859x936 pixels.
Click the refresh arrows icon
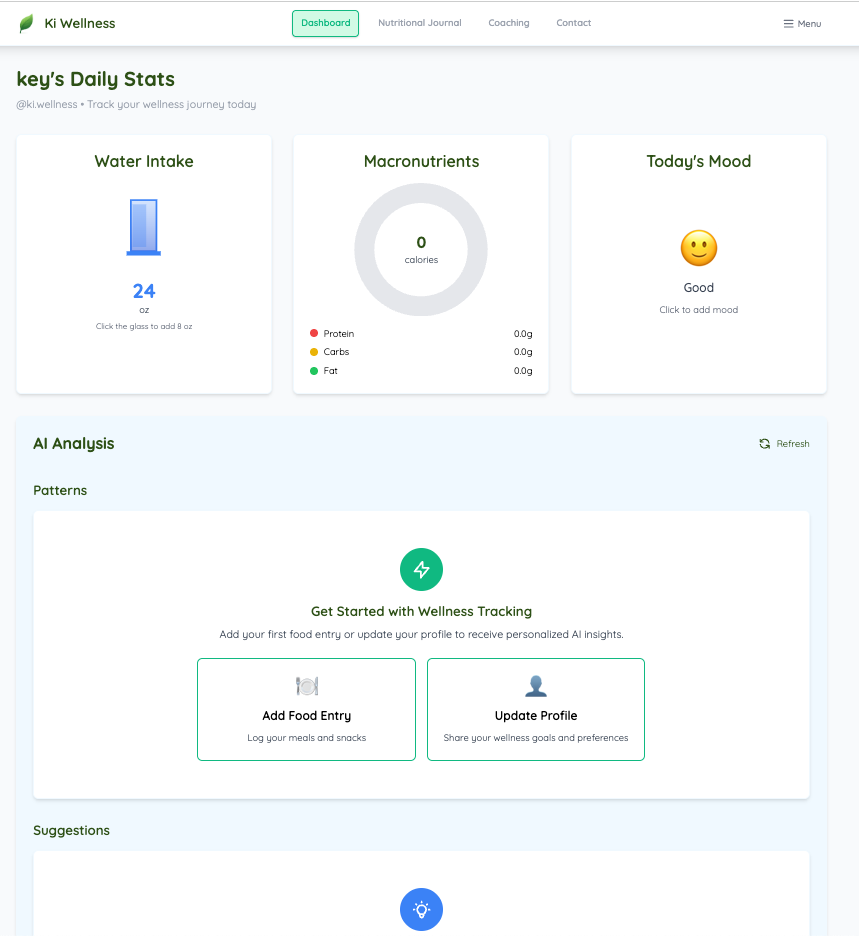pyautogui.click(x=765, y=444)
